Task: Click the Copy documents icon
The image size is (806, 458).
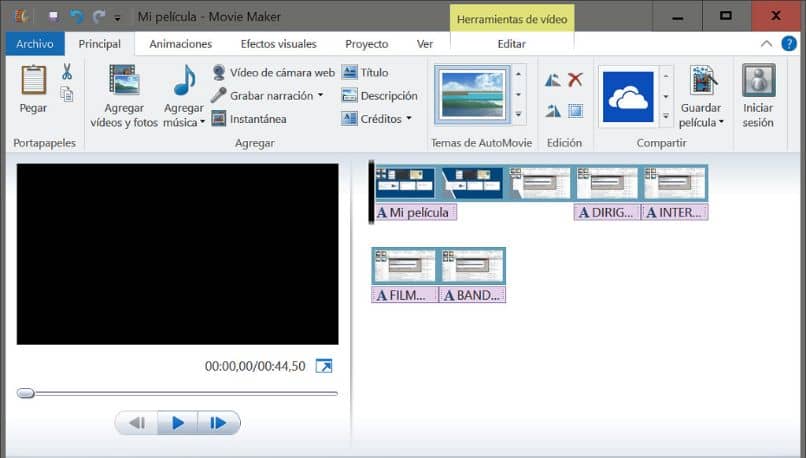Action: click(67, 94)
